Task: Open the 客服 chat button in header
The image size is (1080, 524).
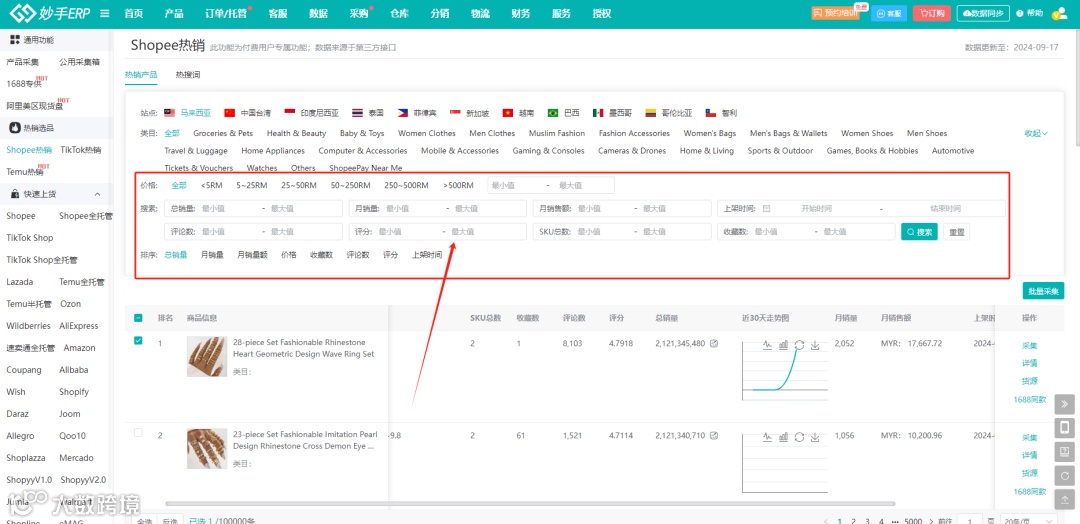Action: (889, 13)
